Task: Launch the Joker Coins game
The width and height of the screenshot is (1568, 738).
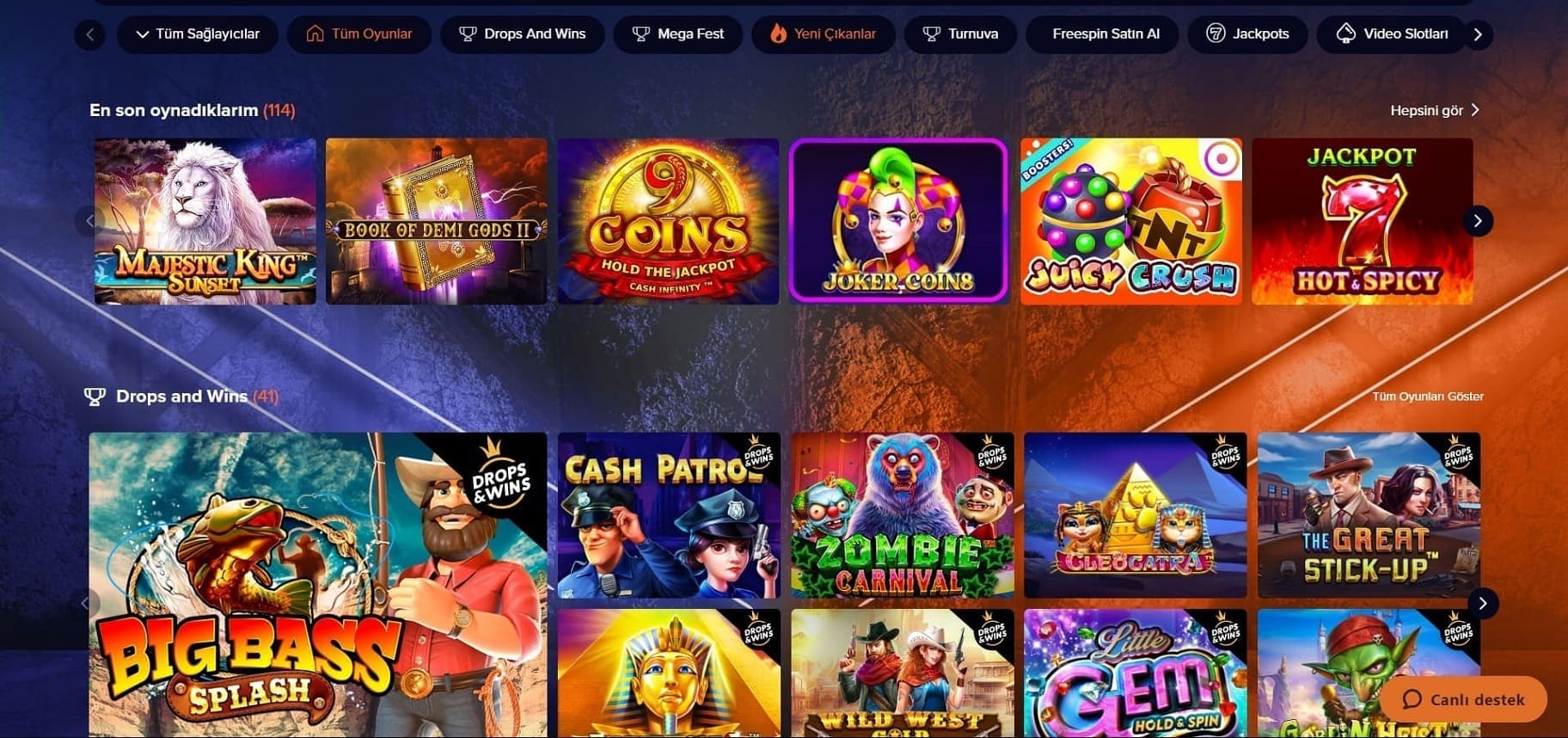Action: tap(898, 221)
